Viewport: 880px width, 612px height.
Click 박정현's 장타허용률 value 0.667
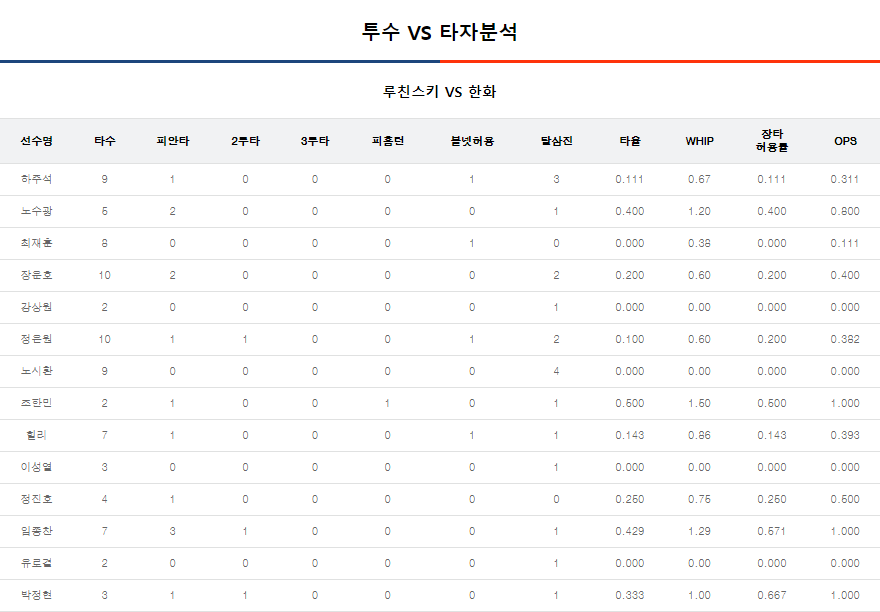coord(772,595)
